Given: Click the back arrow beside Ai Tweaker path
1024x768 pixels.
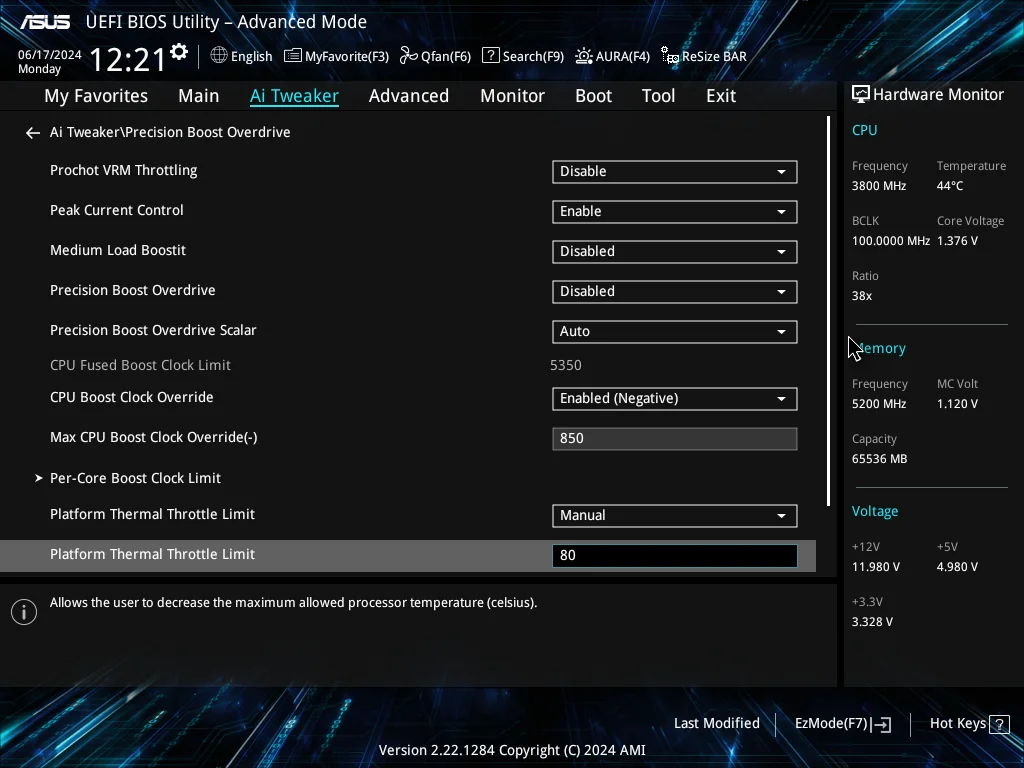Looking at the screenshot, I should 33,133.
